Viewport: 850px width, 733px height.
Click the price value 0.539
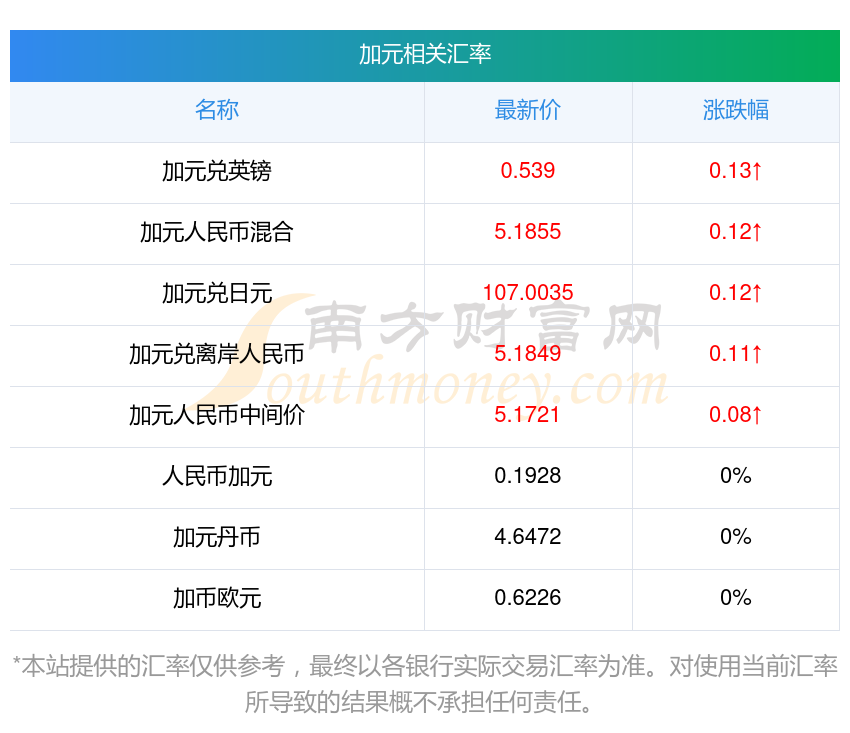pos(527,171)
